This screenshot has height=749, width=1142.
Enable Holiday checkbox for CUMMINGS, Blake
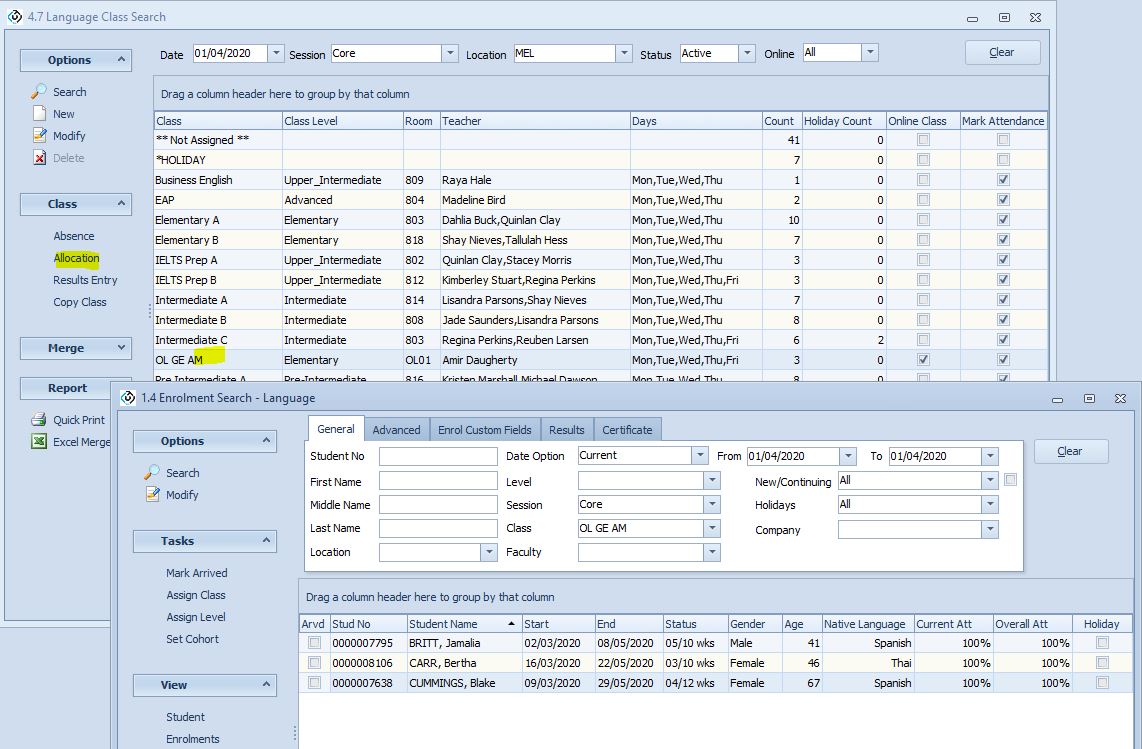click(x=1102, y=683)
